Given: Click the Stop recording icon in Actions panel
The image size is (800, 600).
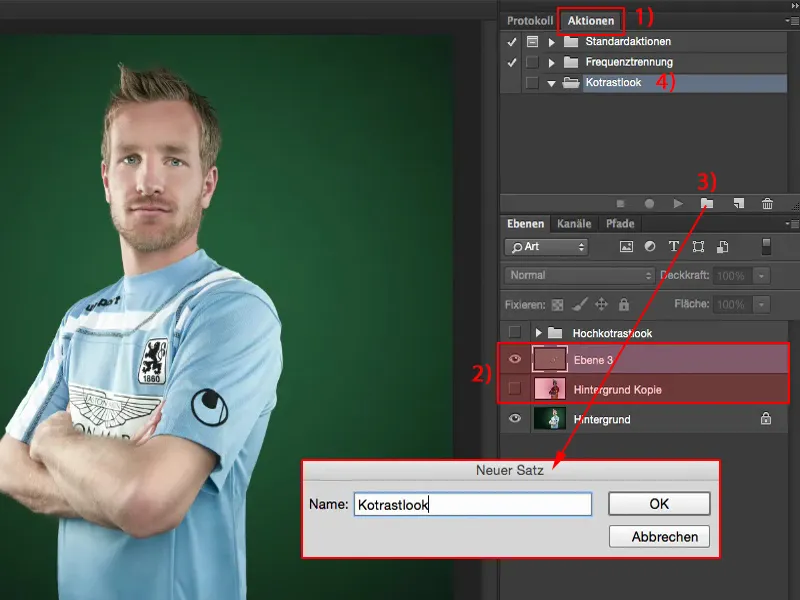Looking at the screenshot, I should (620, 204).
